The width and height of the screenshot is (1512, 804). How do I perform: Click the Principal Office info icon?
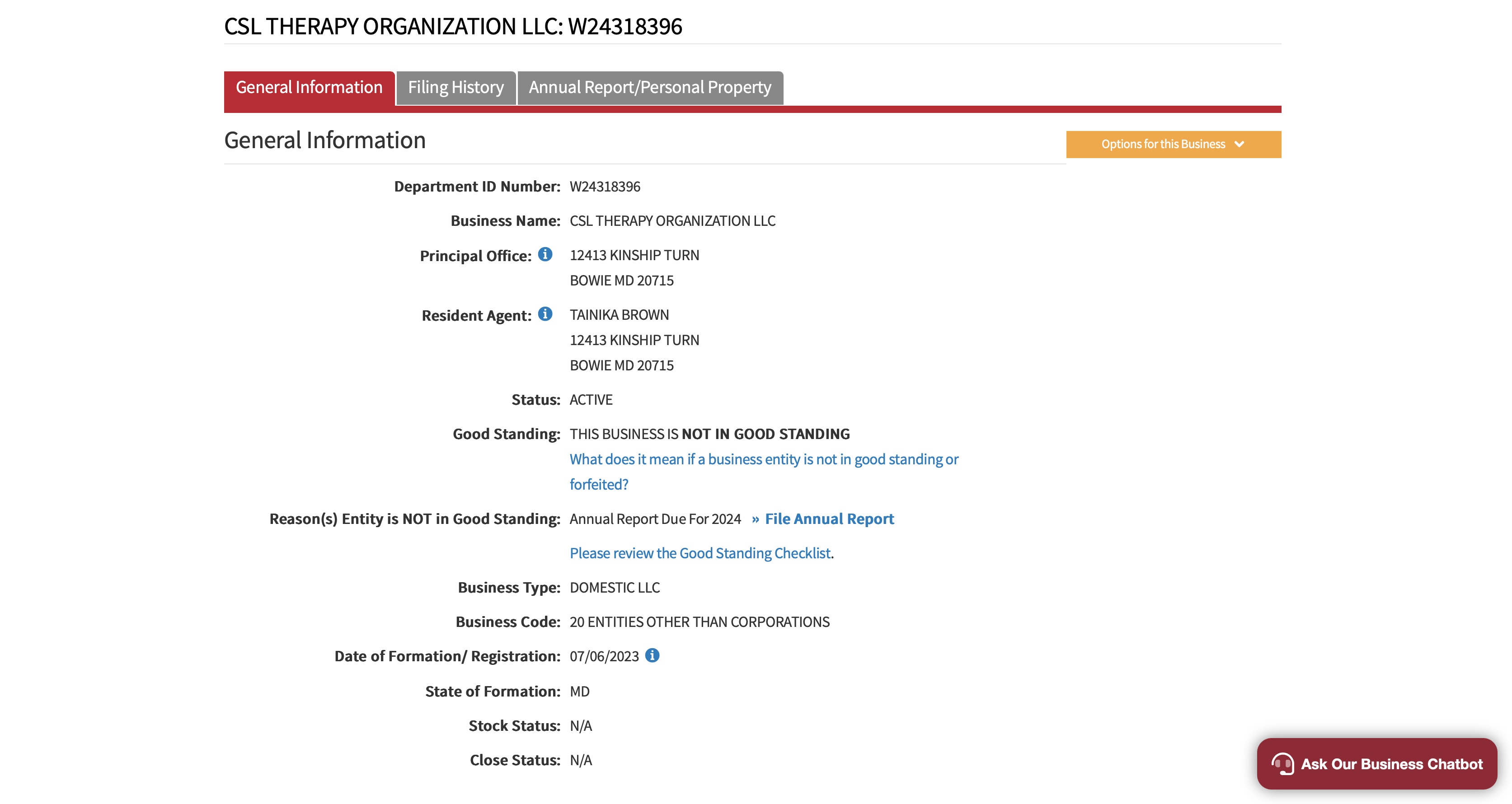click(545, 254)
